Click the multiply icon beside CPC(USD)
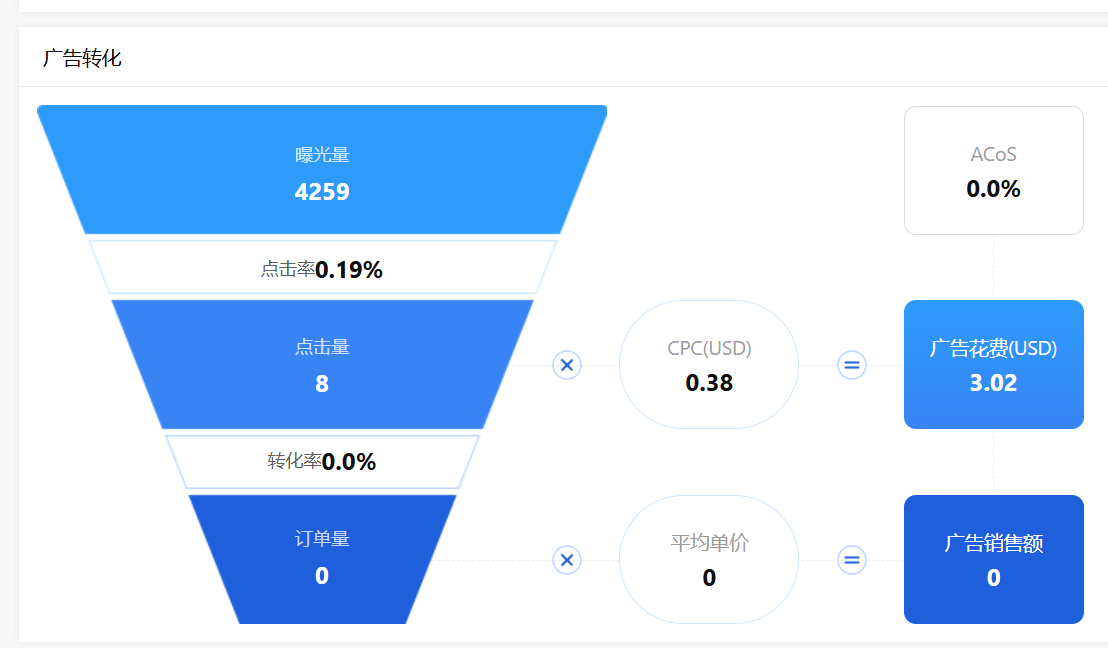This screenshot has width=1108, height=648. (567, 365)
